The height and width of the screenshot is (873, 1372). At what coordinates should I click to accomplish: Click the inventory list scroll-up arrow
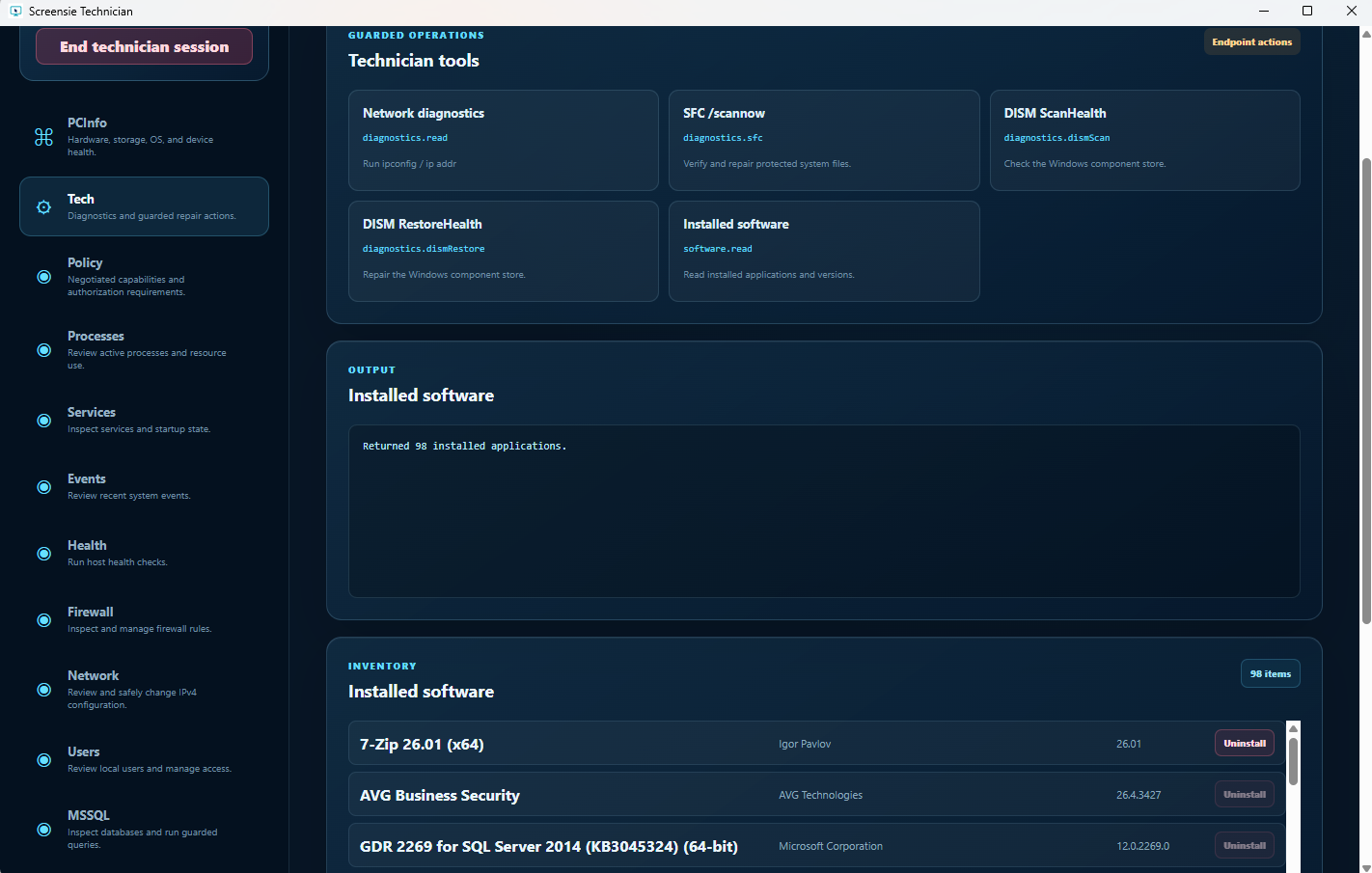point(1293,728)
